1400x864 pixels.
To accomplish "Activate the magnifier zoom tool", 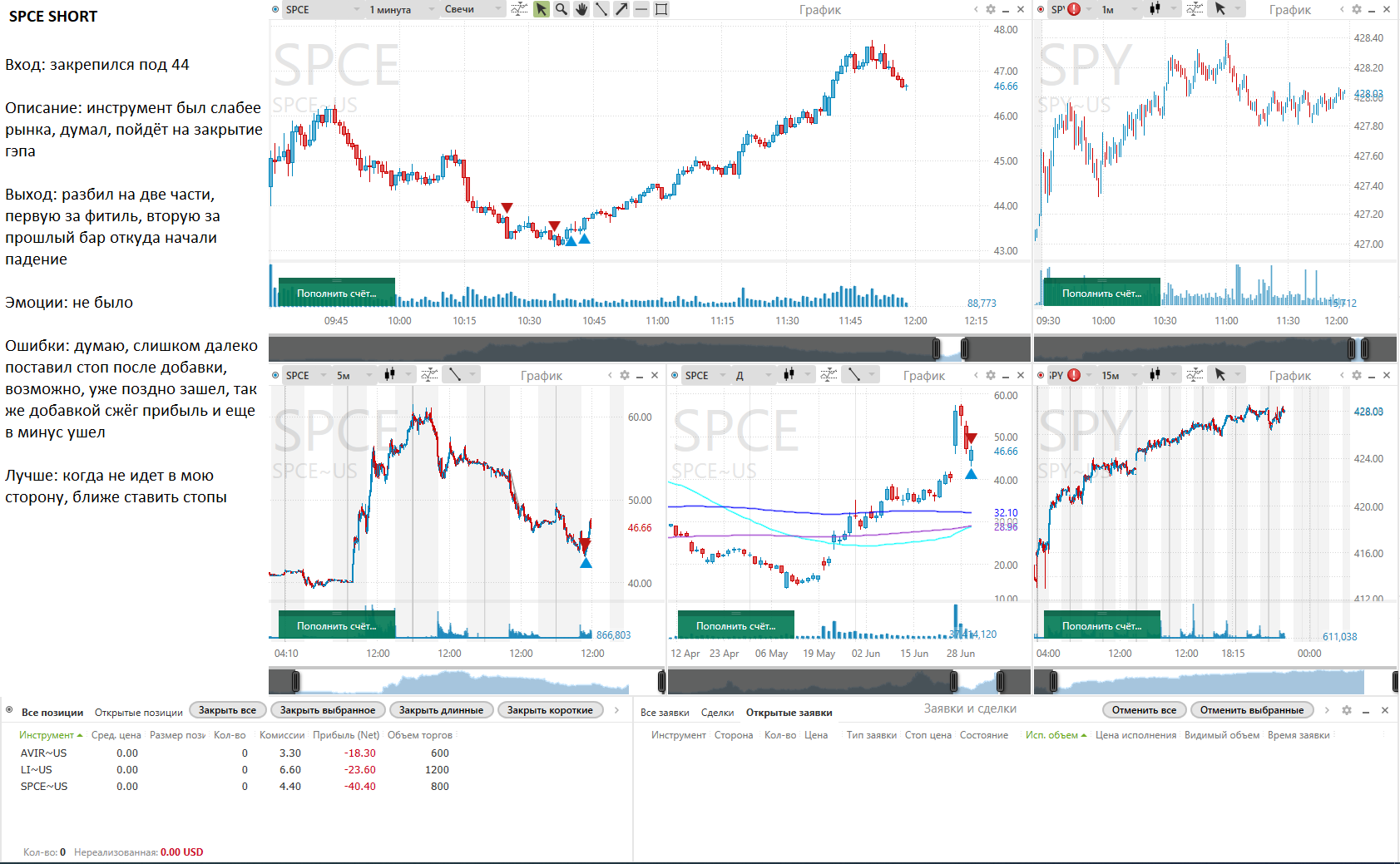I will 561,9.
